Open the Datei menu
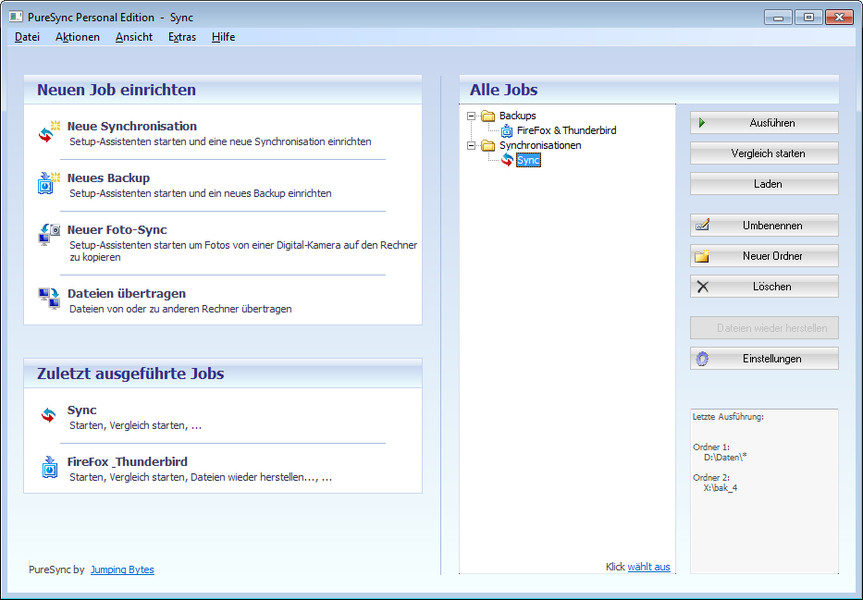 tap(27, 37)
